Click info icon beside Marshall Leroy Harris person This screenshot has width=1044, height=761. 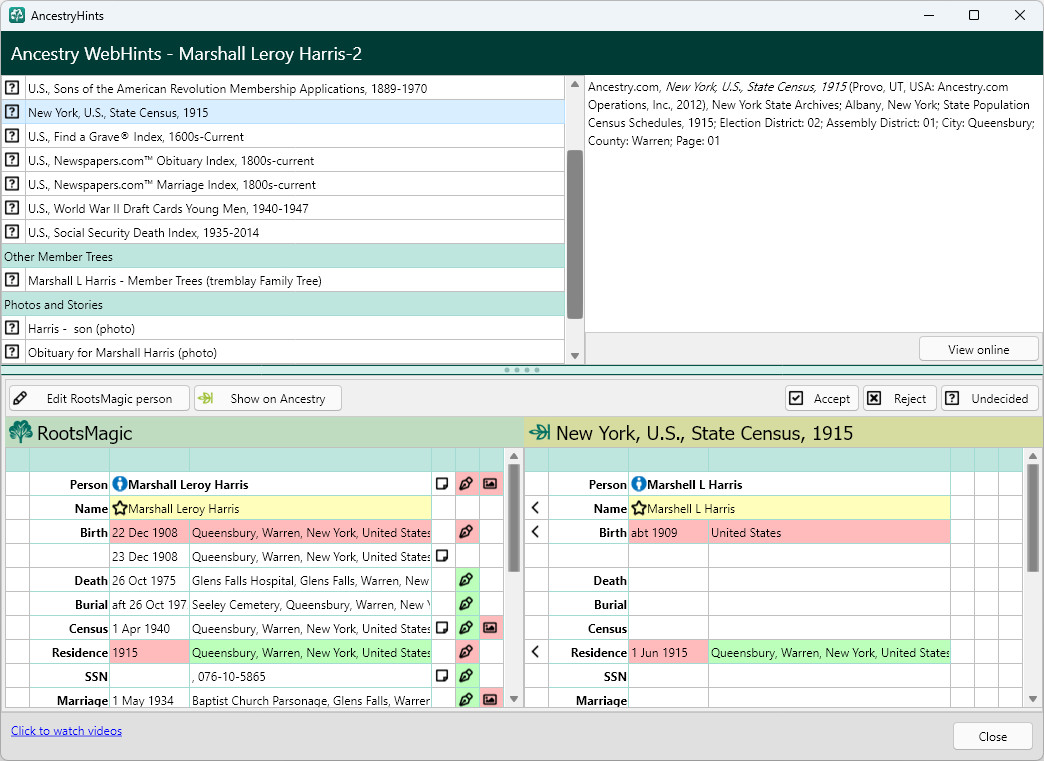pyautogui.click(x=120, y=484)
